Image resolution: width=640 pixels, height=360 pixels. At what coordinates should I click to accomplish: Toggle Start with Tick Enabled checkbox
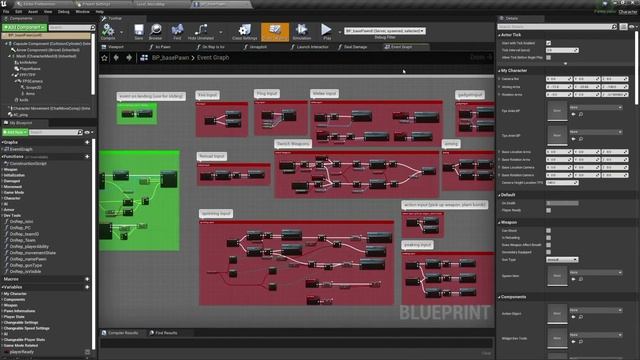pyautogui.click(x=549, y=43)
